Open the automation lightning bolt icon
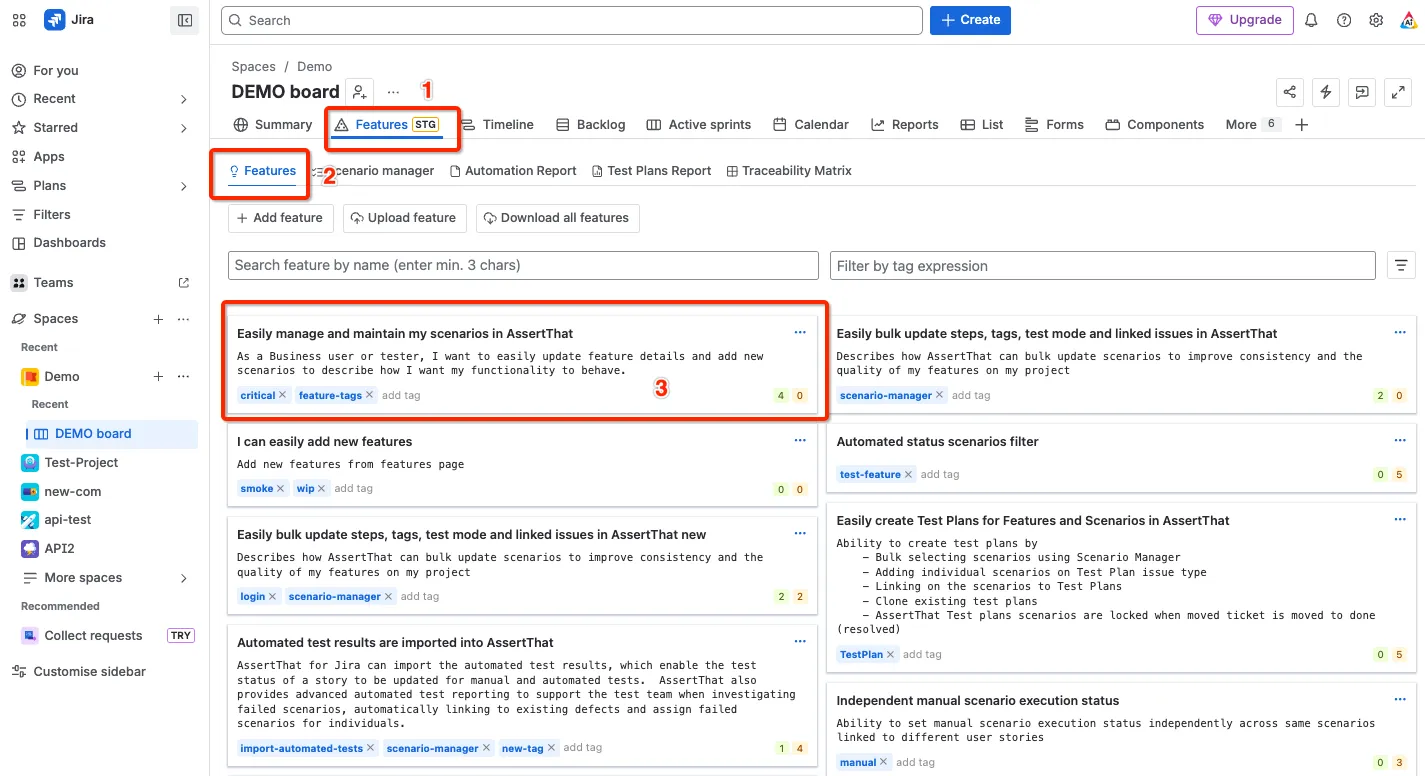Screen dimensions: 1425x776 (1326, 92)
